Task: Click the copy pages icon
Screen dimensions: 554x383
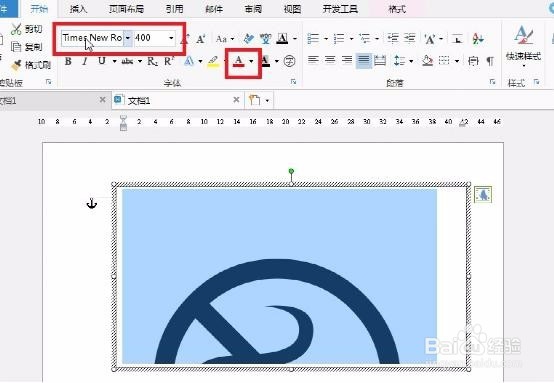Action: click(x=16, y=47)
